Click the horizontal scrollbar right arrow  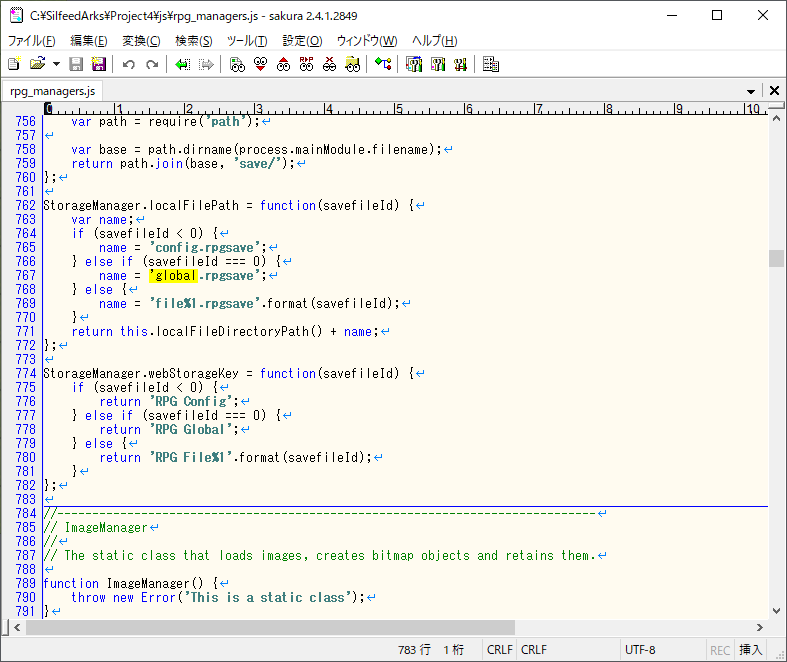tap(760, 627)
